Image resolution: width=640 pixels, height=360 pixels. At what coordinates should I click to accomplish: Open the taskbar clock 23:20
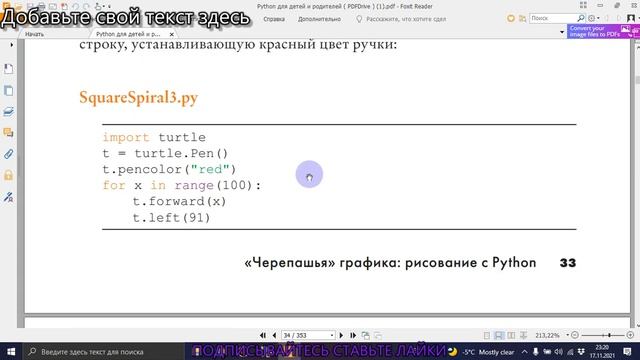tap(602, 351)
